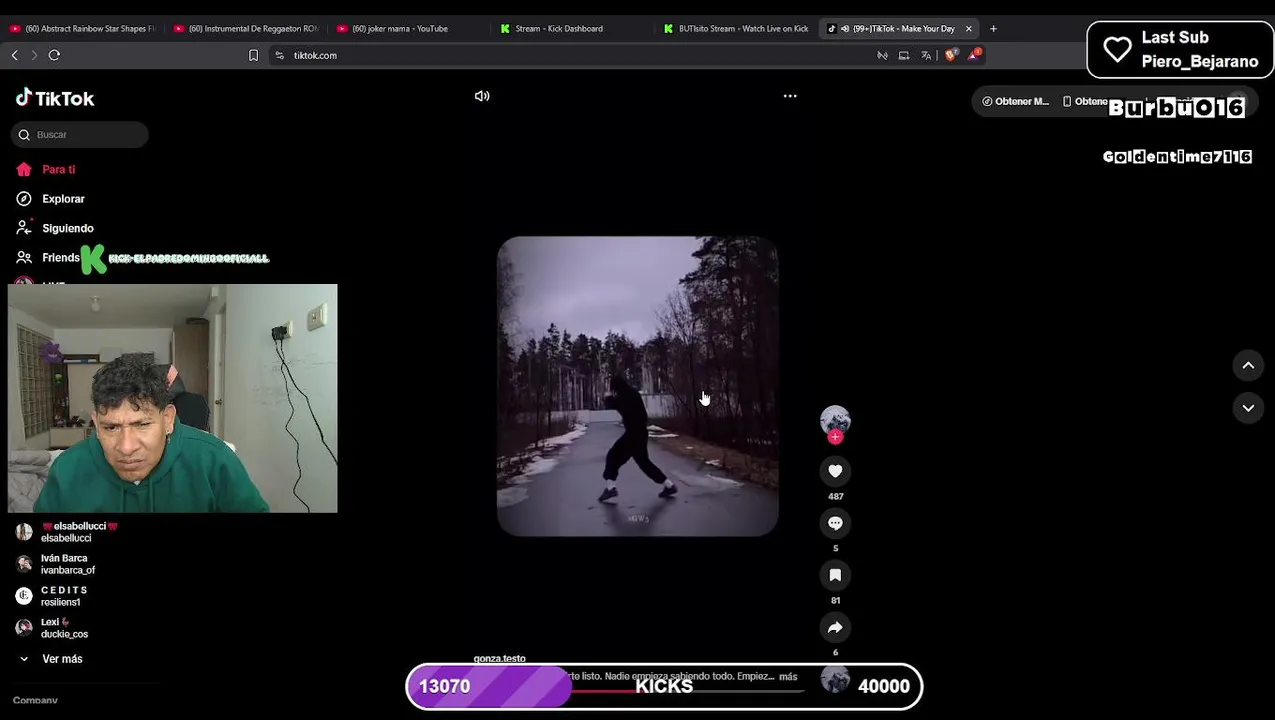Open the three-dot video options menu
This screenshot has width=1275, height=720.
click(x=790, y=96)
